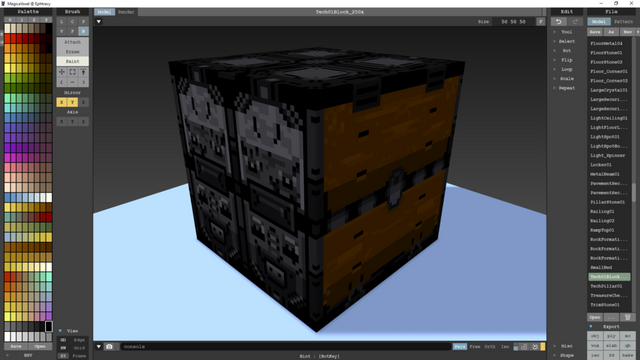
Task: Collapse the View section triangle
Action: 60,331
